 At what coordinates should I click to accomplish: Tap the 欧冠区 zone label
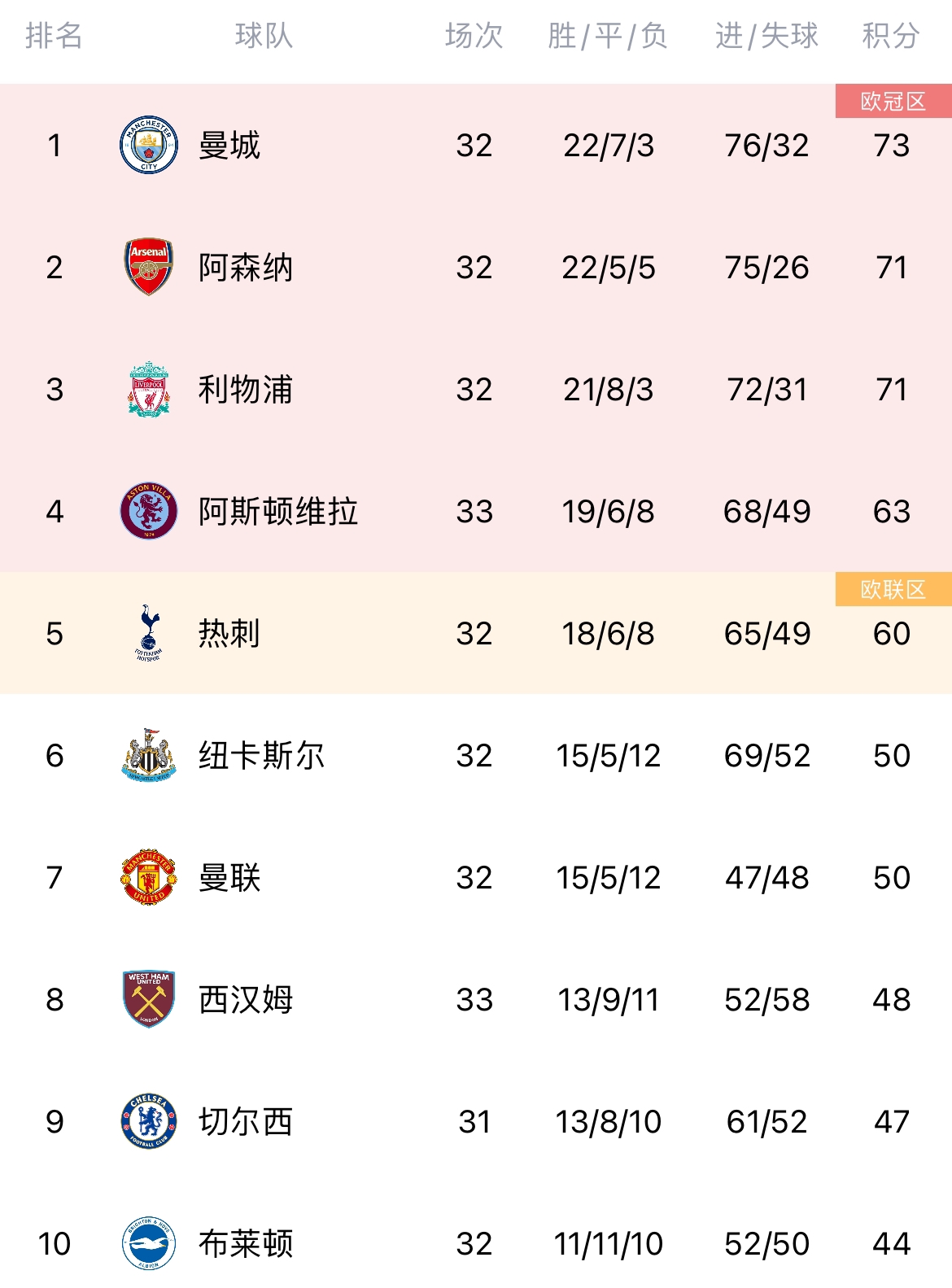(893, 101)
